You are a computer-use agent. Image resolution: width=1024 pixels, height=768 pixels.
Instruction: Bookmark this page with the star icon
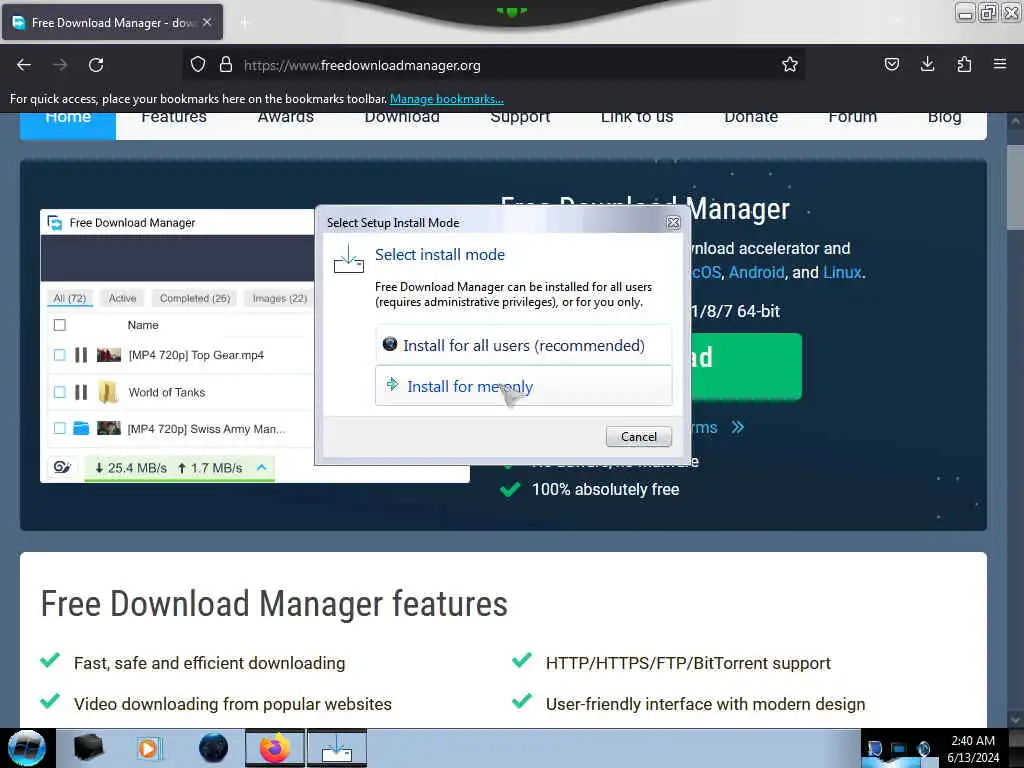[x=790, y=65]
